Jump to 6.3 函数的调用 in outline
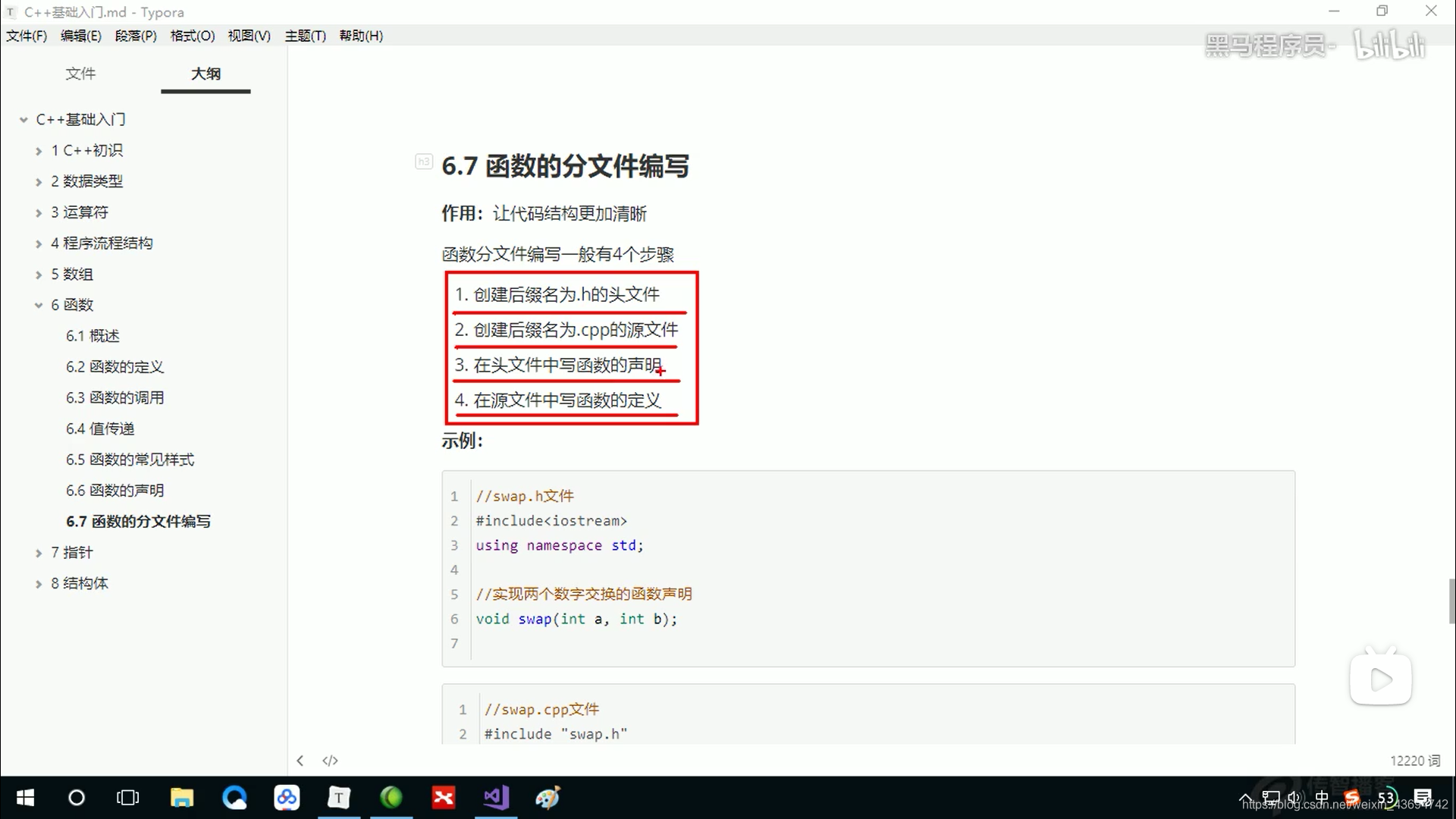The width and height of the screenshot is (1456, 819). pyautogui.click(x=115, y=398)
